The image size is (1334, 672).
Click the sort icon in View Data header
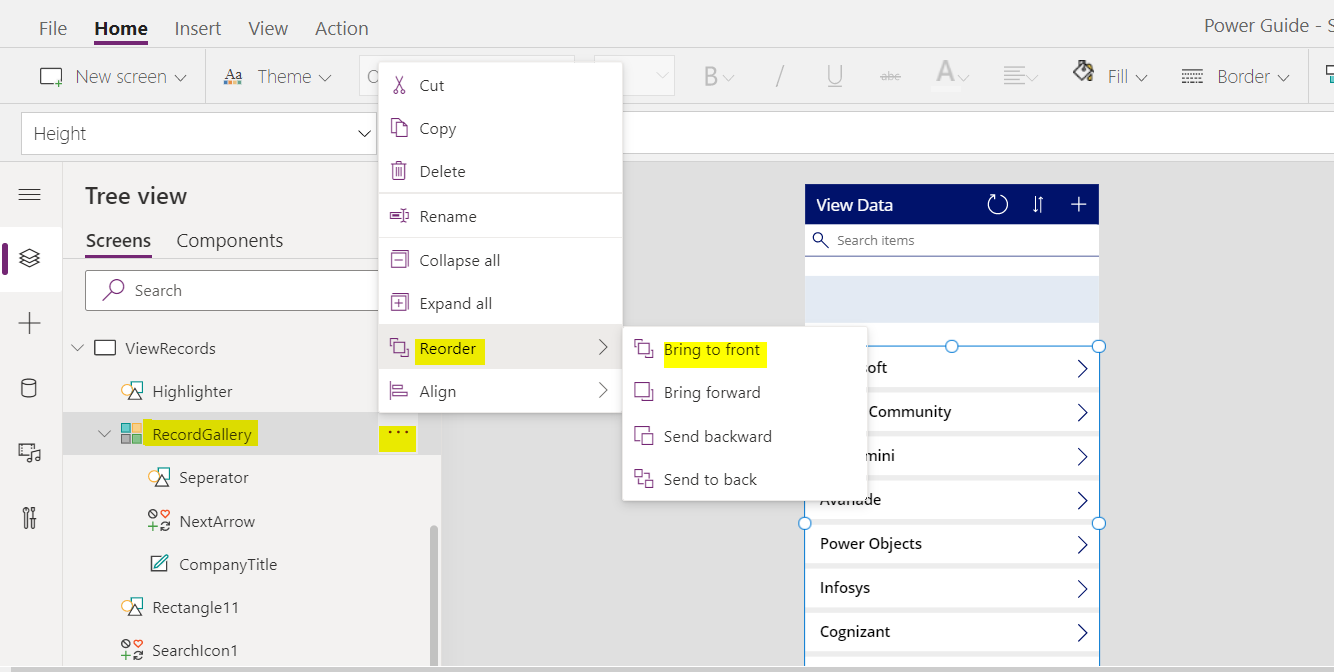coord(1037,204)
